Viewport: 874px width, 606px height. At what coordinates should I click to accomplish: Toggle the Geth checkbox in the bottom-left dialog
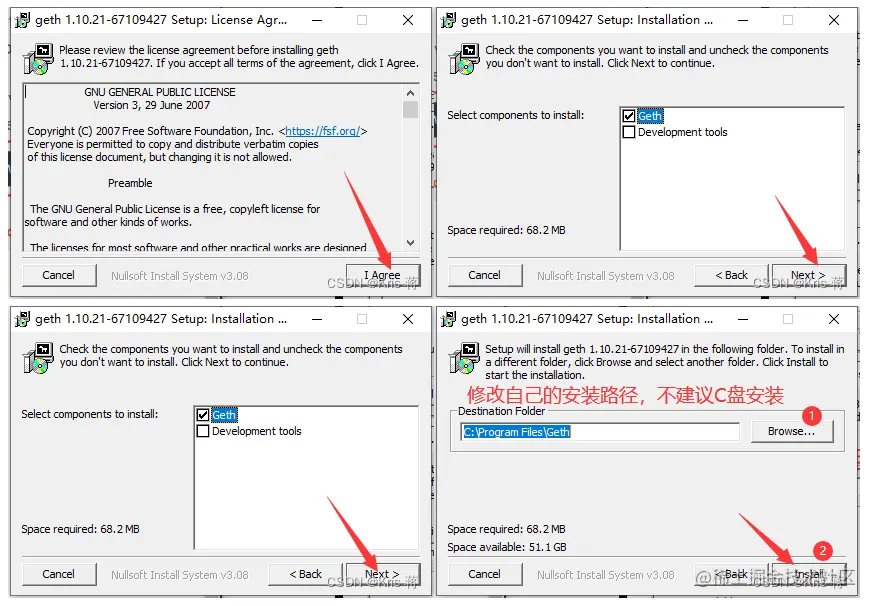pos(203,415)
